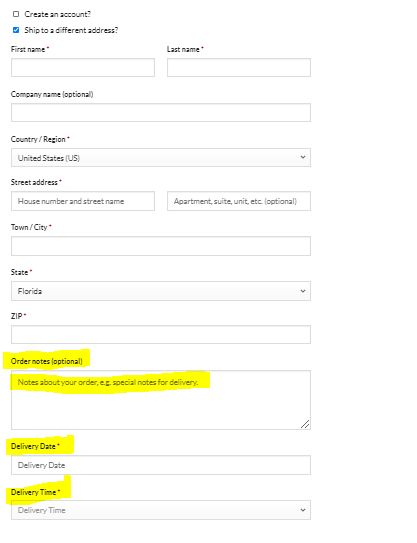Click the Street address label

pos(34,182)
